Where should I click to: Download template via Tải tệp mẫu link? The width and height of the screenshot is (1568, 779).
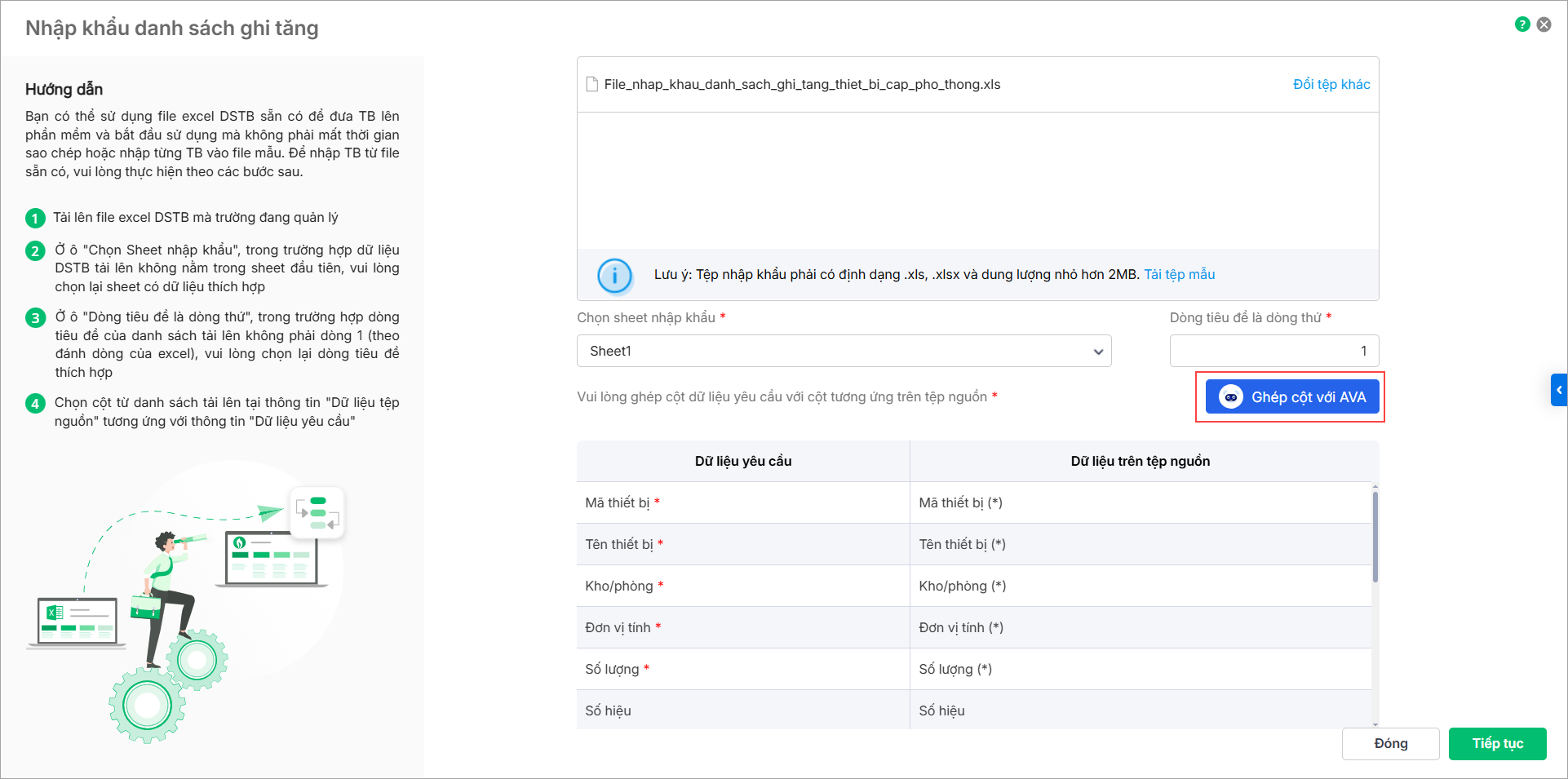pyautogui.click(x=1179, y=275)
